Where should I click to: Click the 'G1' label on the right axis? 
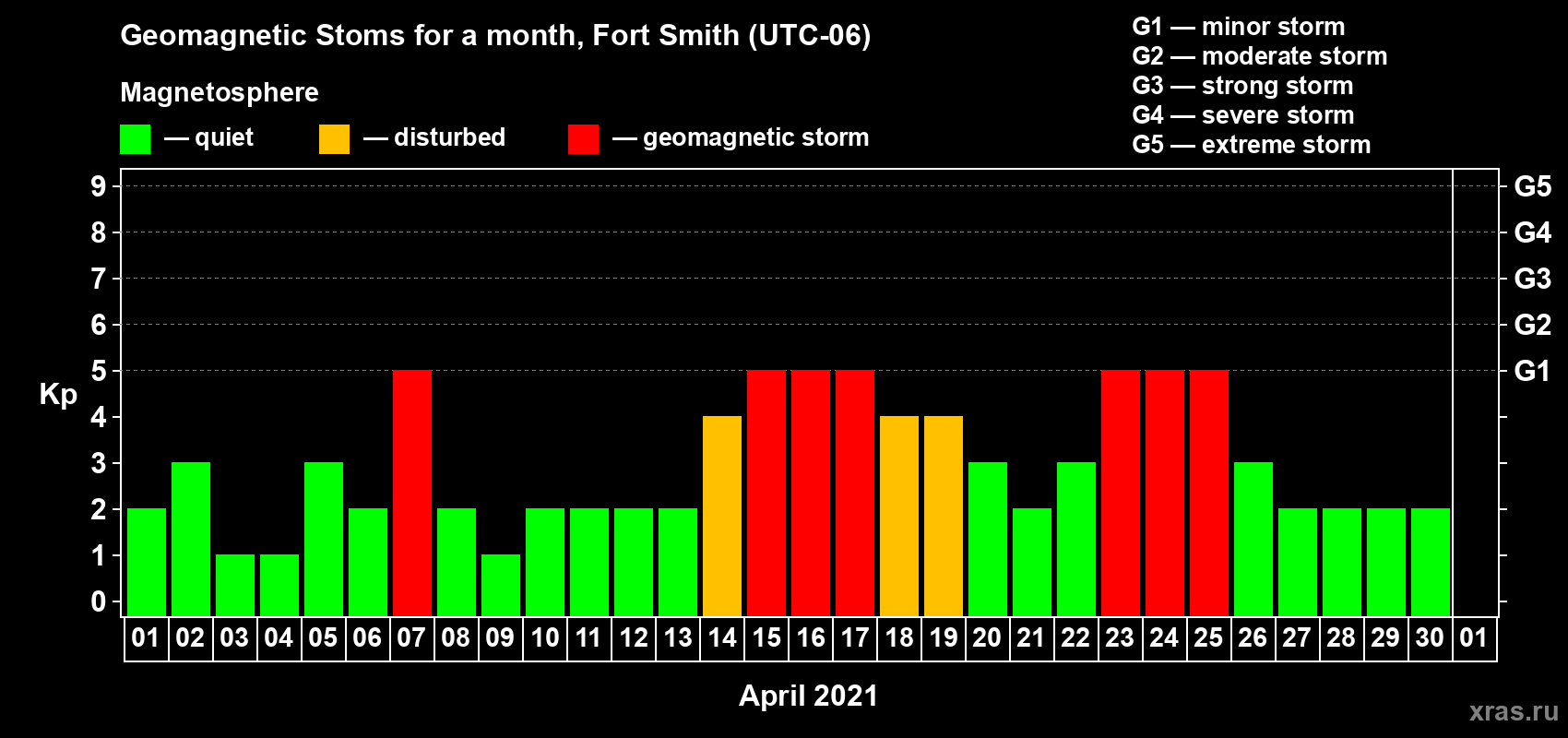click(x=1533, y=371)
